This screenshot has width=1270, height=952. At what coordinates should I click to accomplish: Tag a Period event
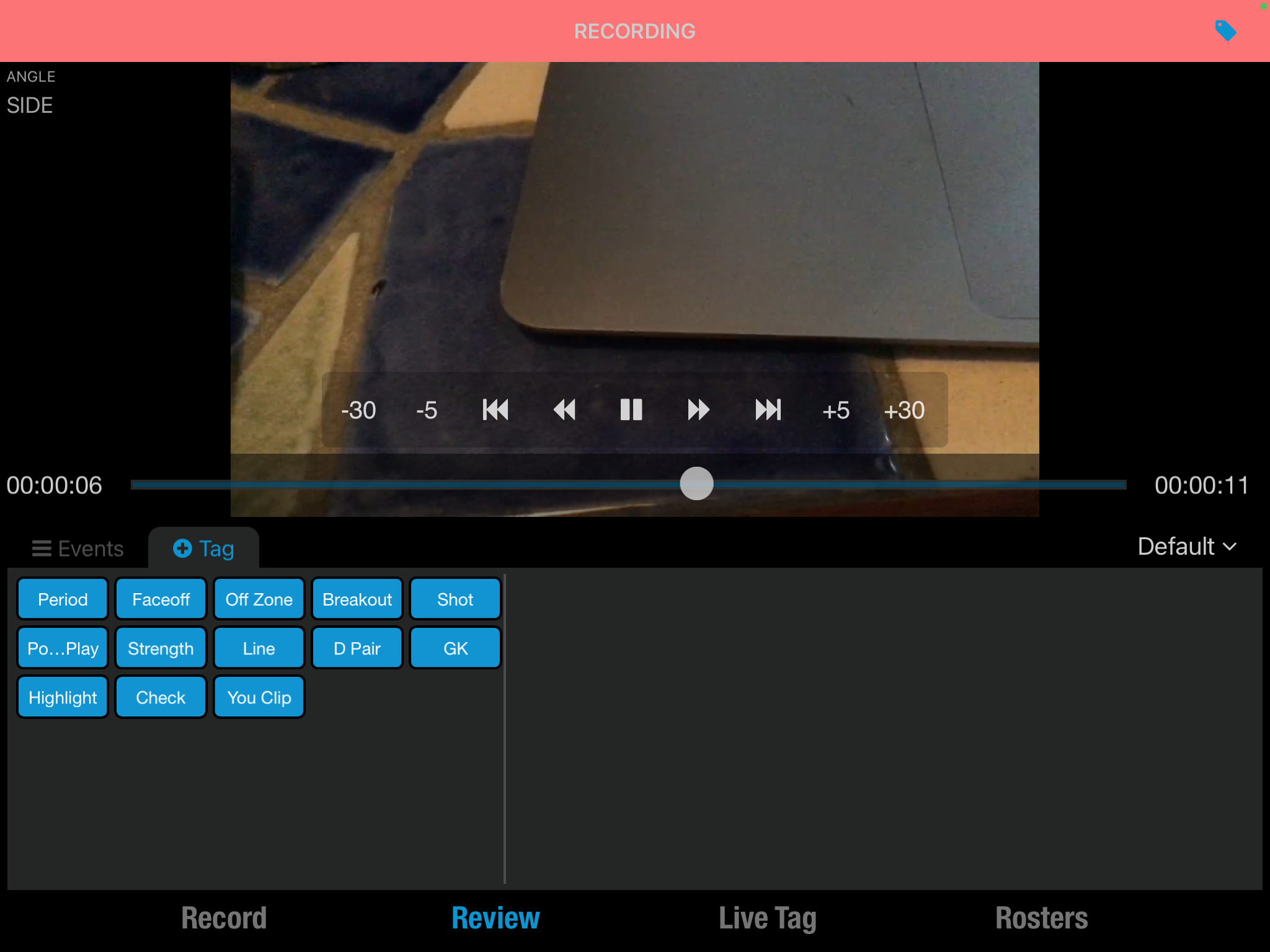[63, 599]
